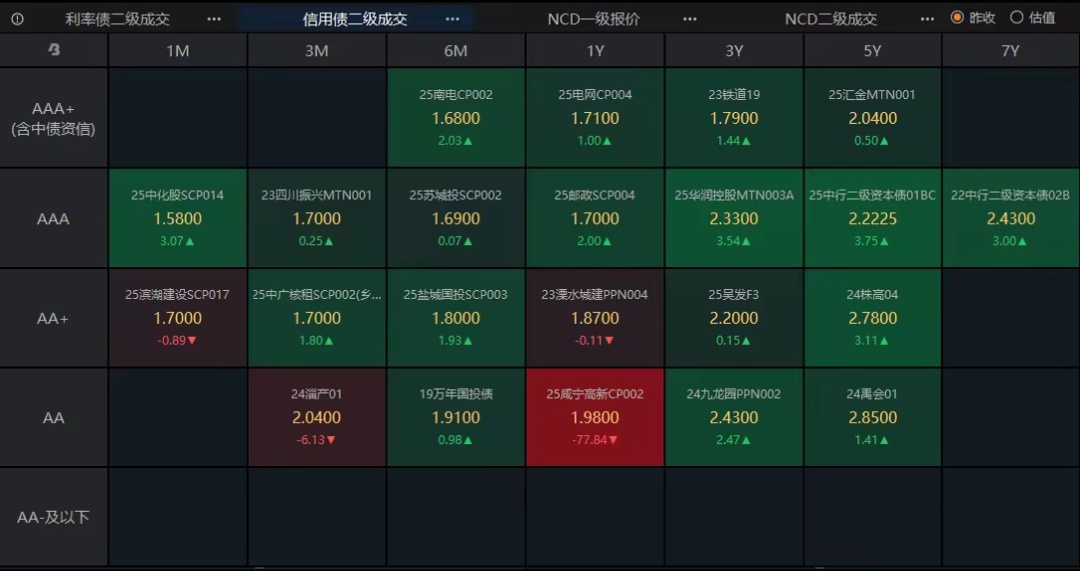Open the more options dots beside 利率债二级成交

(214, 19)
